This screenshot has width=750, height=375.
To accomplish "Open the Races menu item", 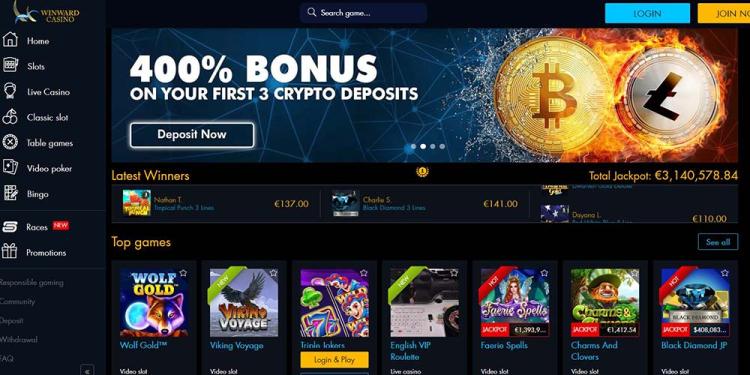I will (36, 227).
